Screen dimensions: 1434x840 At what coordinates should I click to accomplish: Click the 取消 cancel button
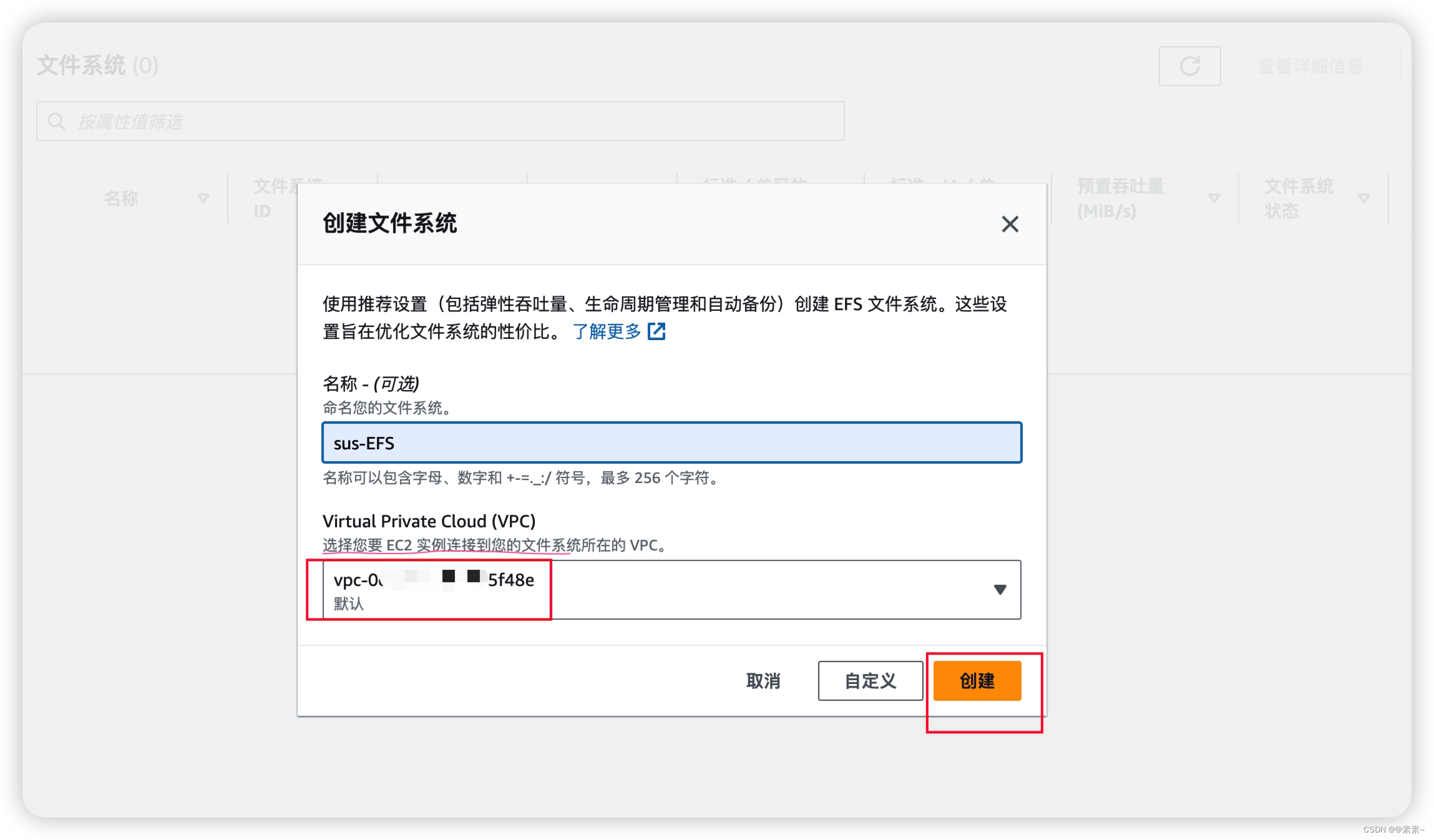tap(763, 681)
